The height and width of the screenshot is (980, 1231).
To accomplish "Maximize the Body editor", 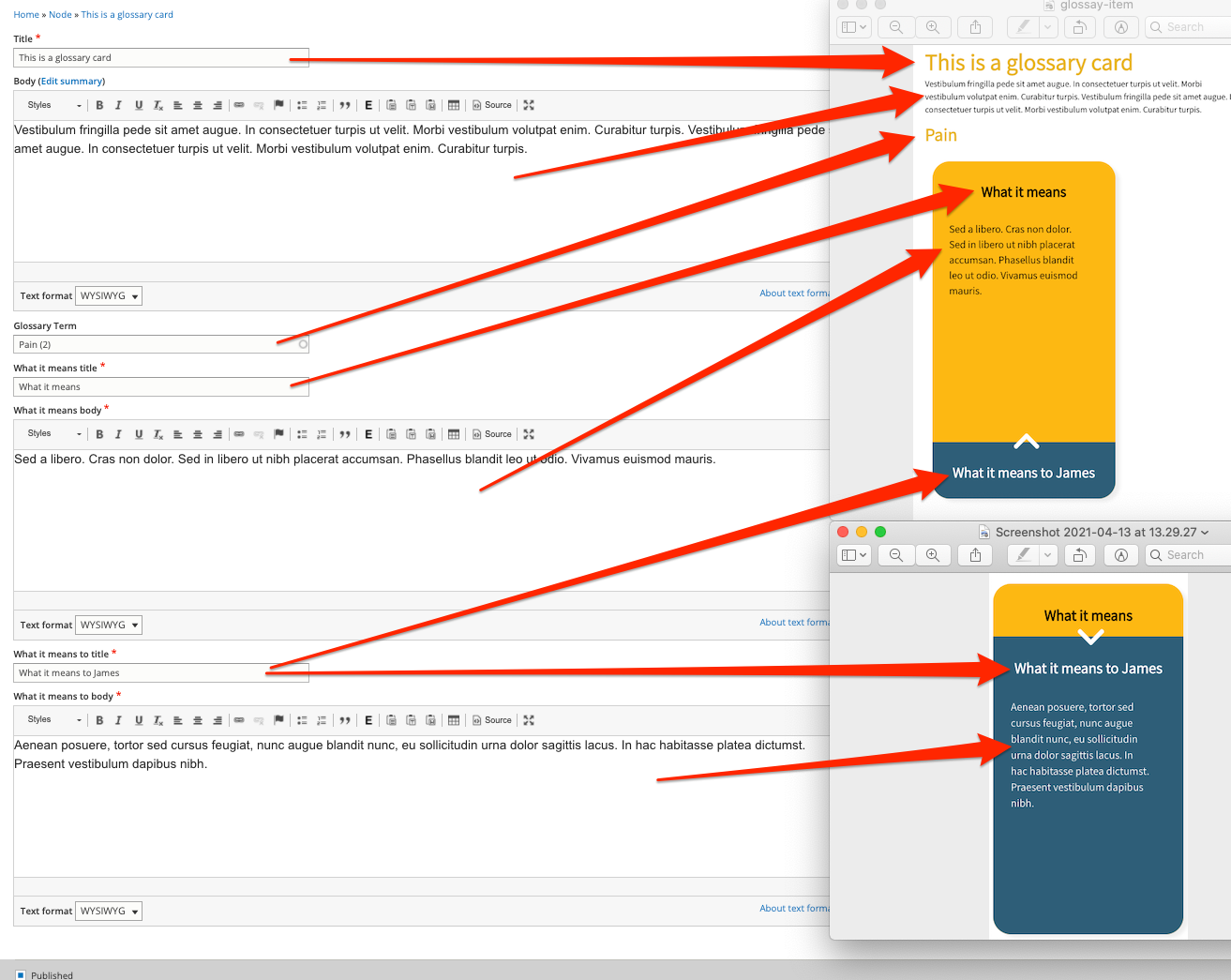I will [529, 105].
